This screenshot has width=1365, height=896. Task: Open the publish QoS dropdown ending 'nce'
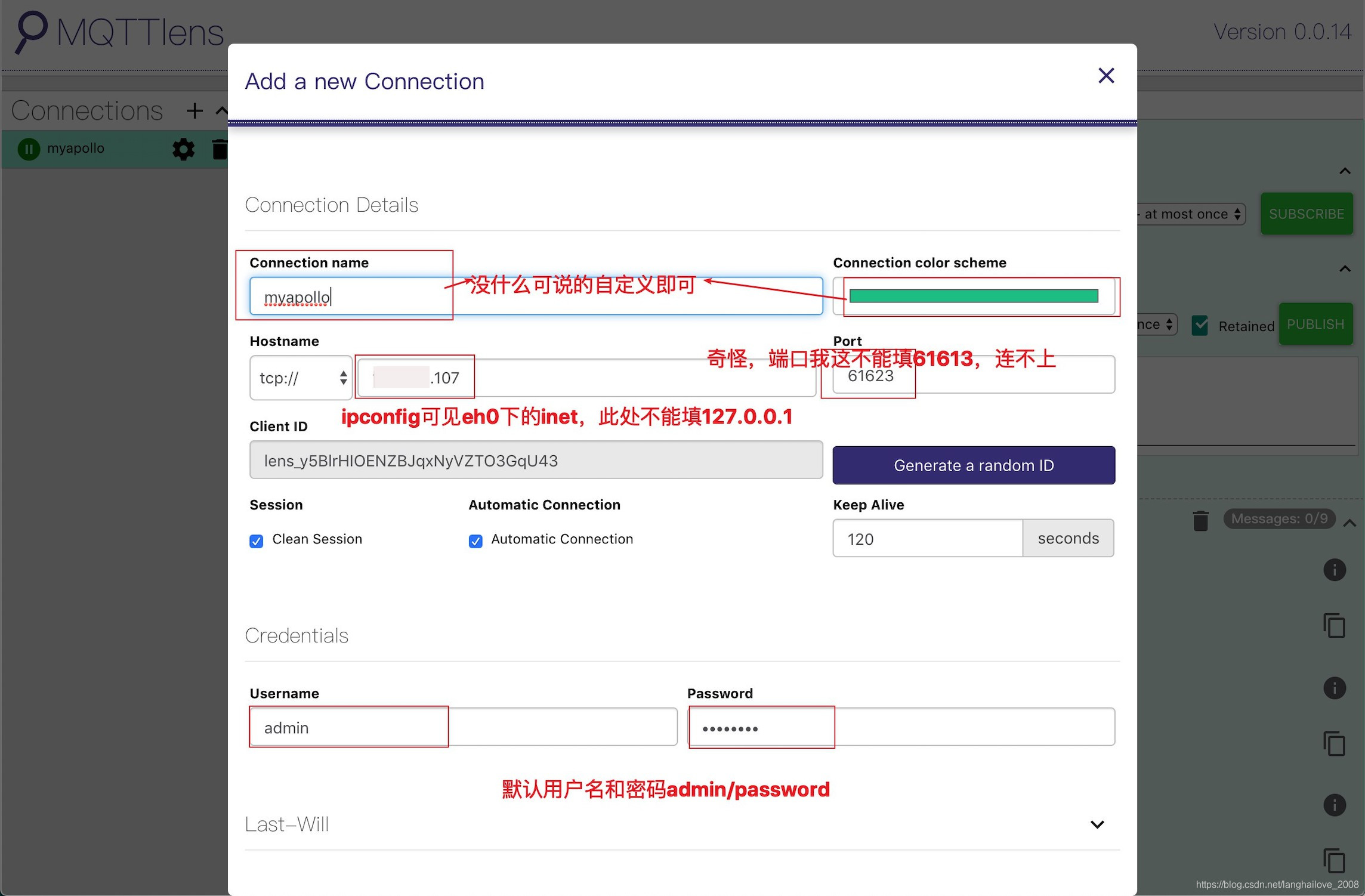tap(1157, 325)
